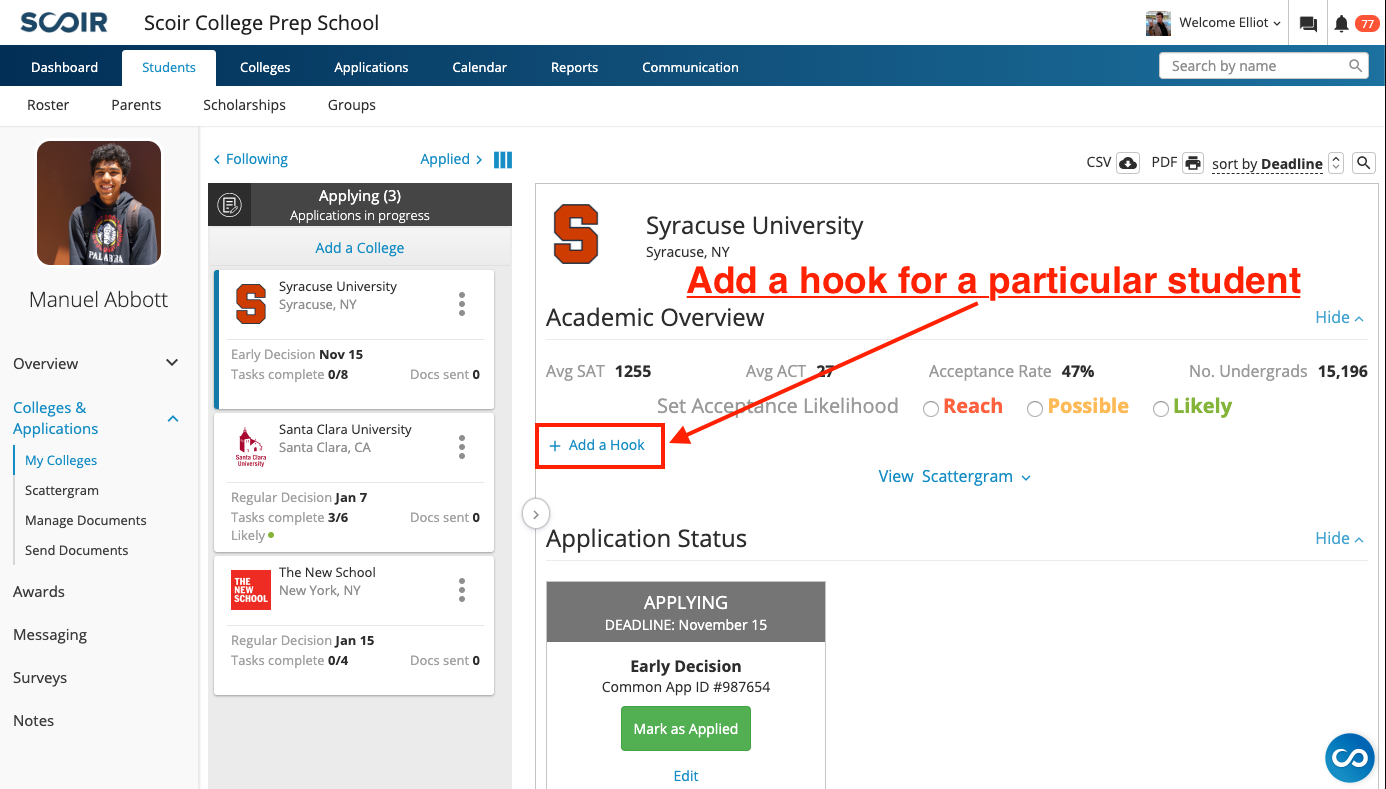Open Syracuse University card three-dot menu
Screen dimensions: 1386x789
[x=461, y=304]
